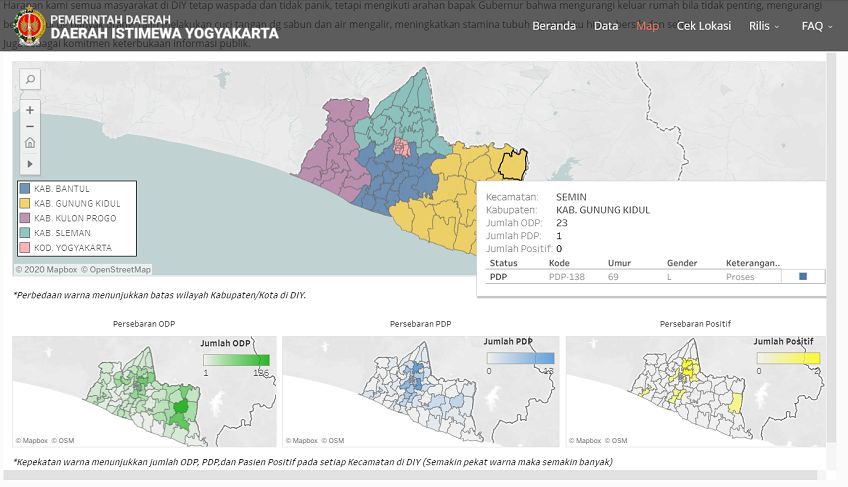Open the 2020 Mapbox attribution link
This screenshot has width=848, height=487.
(47, 269)
